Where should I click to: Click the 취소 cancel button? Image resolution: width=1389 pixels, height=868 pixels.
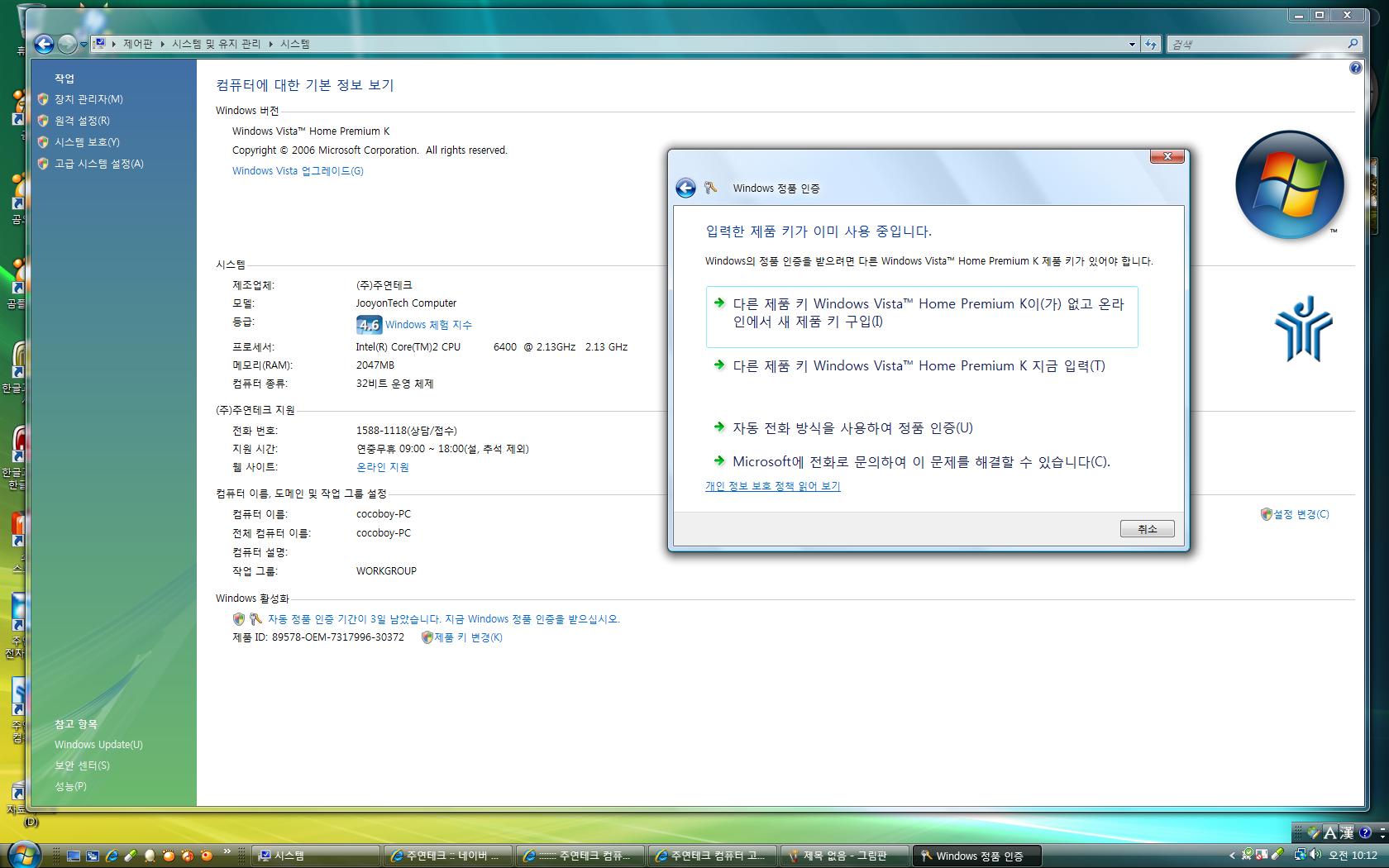point(1147,529)
